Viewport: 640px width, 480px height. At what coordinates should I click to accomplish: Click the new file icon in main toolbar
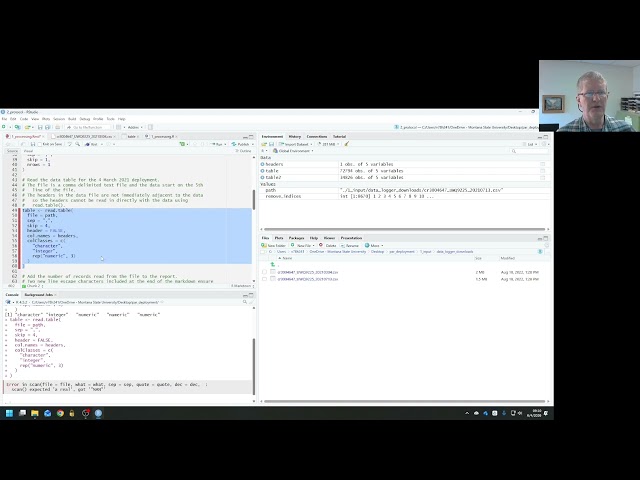[4, 127]
